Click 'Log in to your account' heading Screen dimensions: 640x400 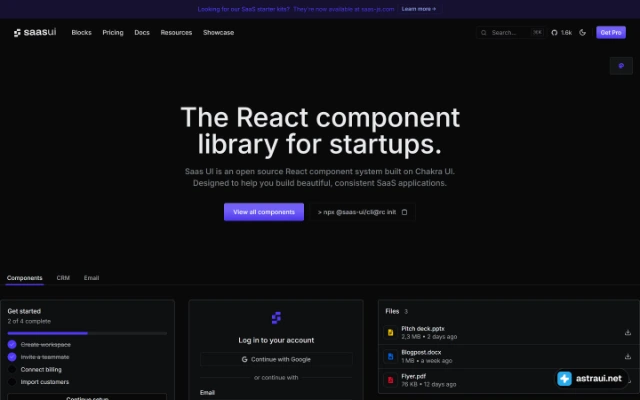(x=276, y=340)
